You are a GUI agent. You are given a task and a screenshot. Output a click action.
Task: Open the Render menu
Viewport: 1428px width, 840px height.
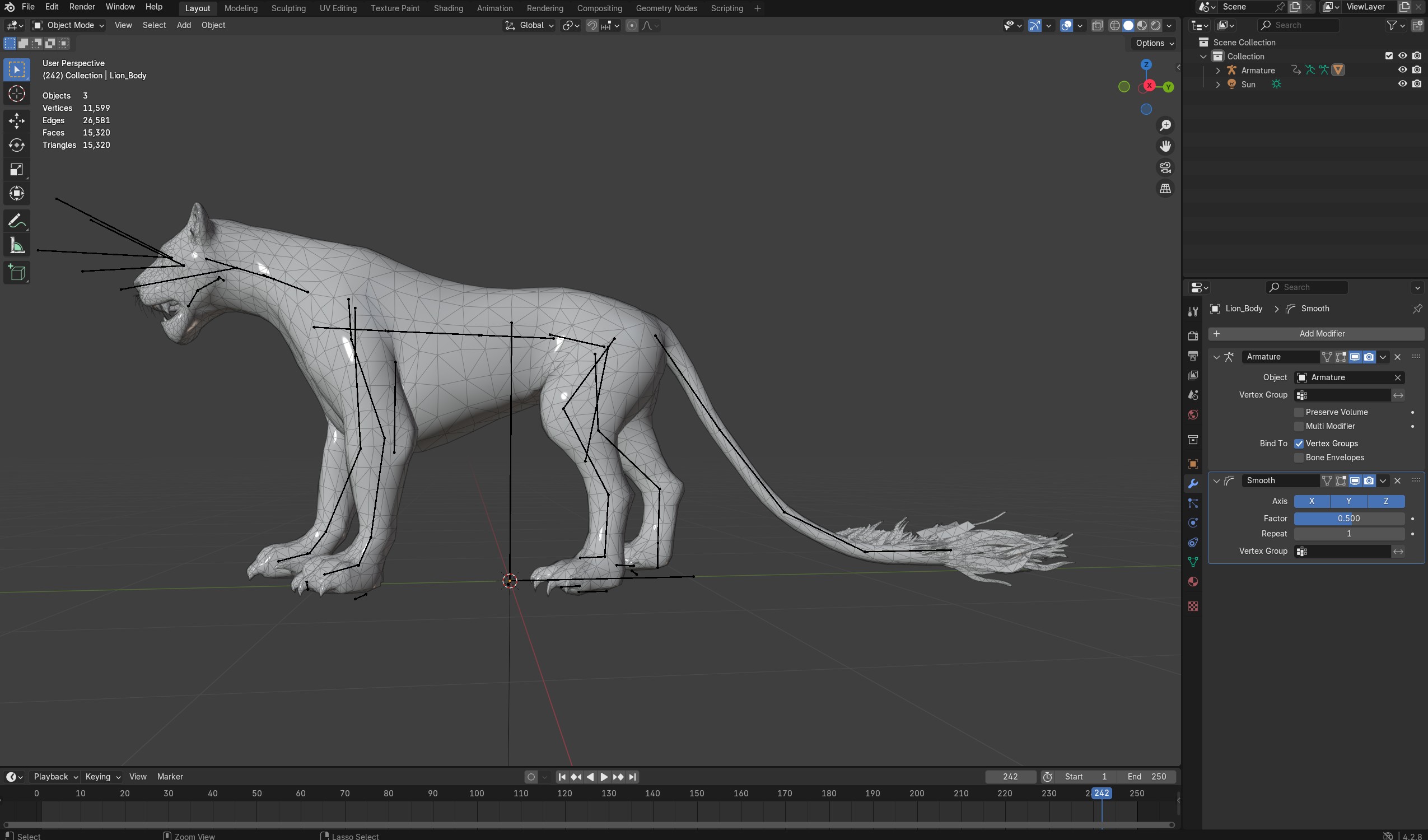click(82, 7)
